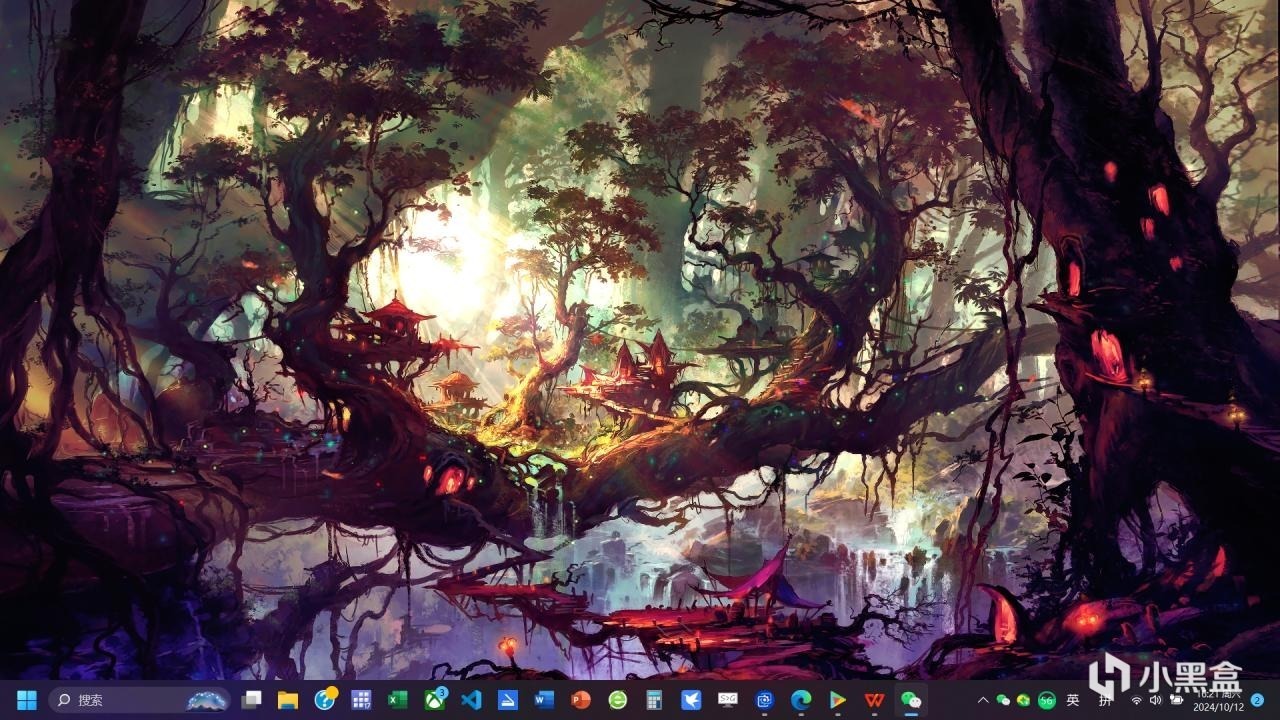
Task: Open Xbox app with badge 3
Action: tap(435, 699)
